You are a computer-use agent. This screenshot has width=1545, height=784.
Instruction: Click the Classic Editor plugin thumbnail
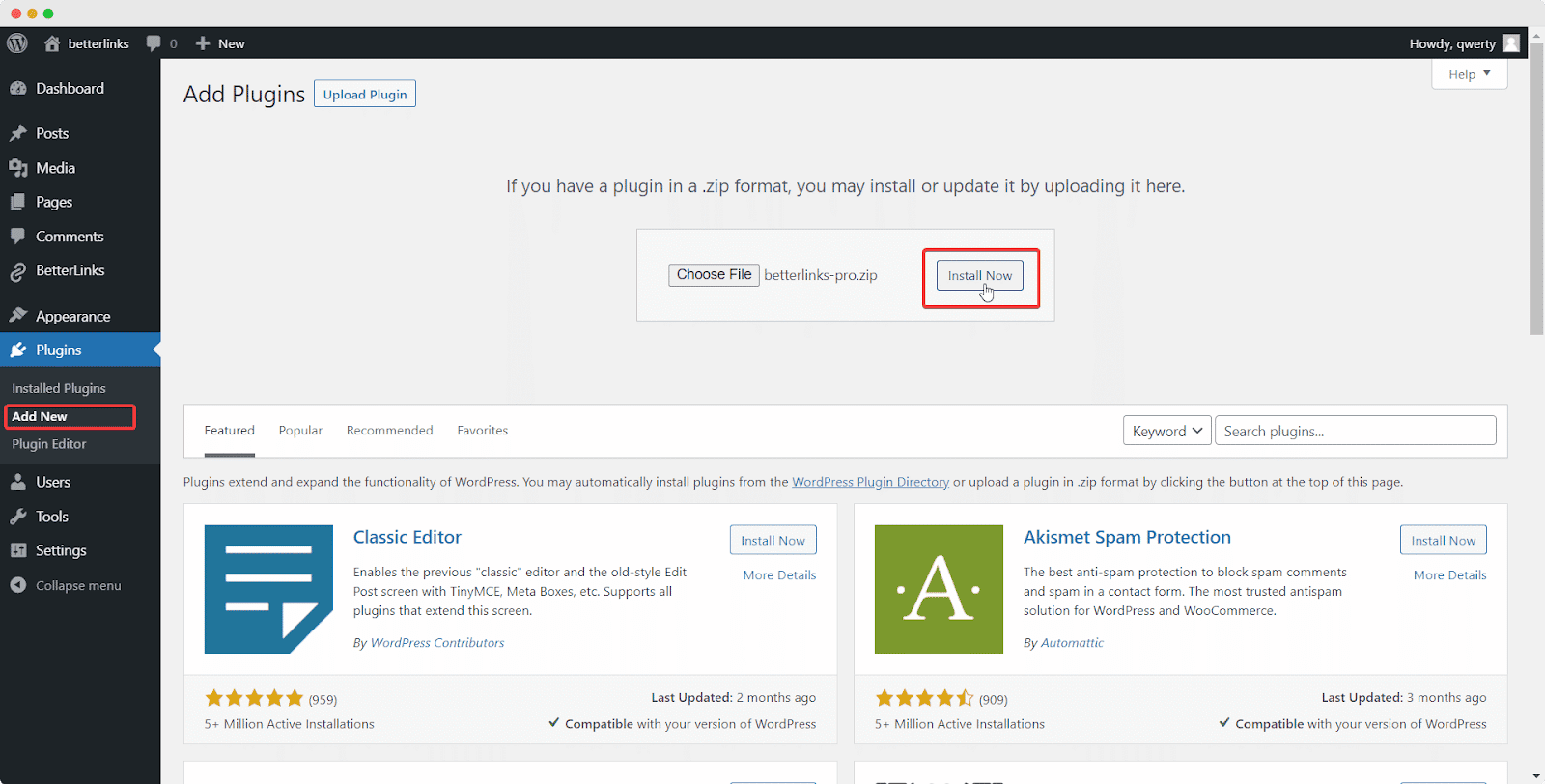[x=268, y=589]
